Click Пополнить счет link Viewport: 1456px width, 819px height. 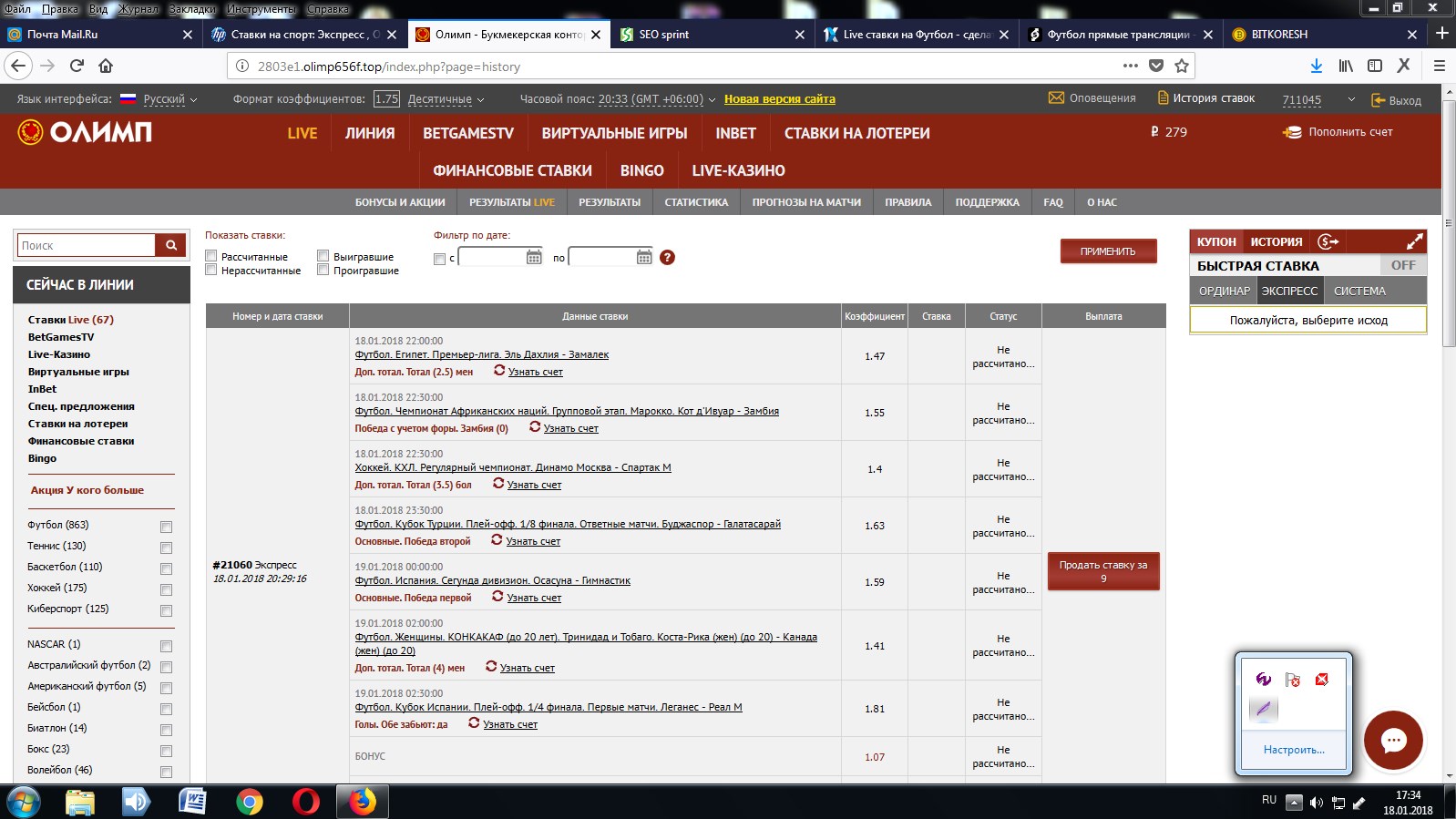click(x=1338, y=132)
